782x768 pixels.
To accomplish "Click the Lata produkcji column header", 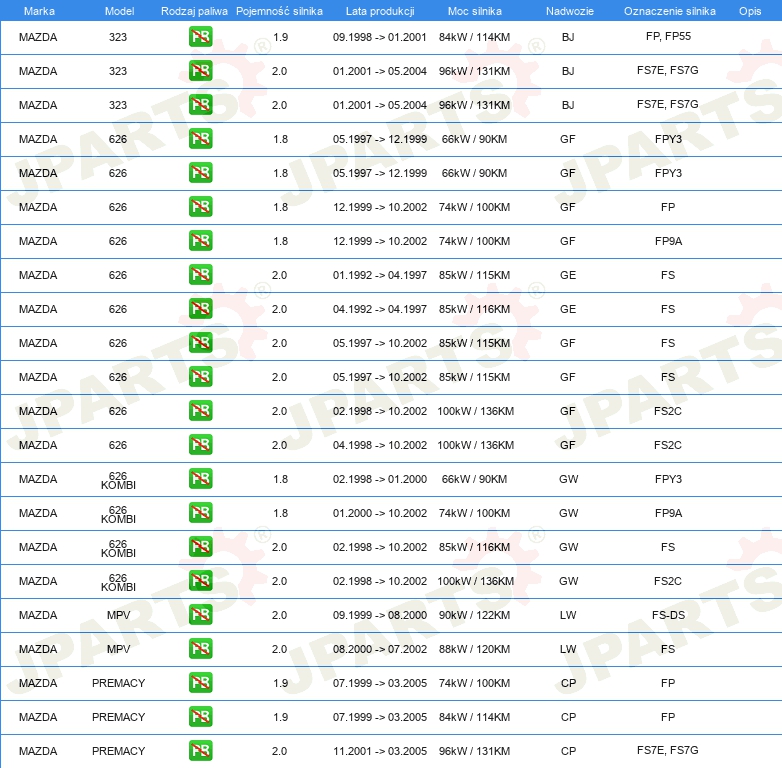I will tap(380, 11).
